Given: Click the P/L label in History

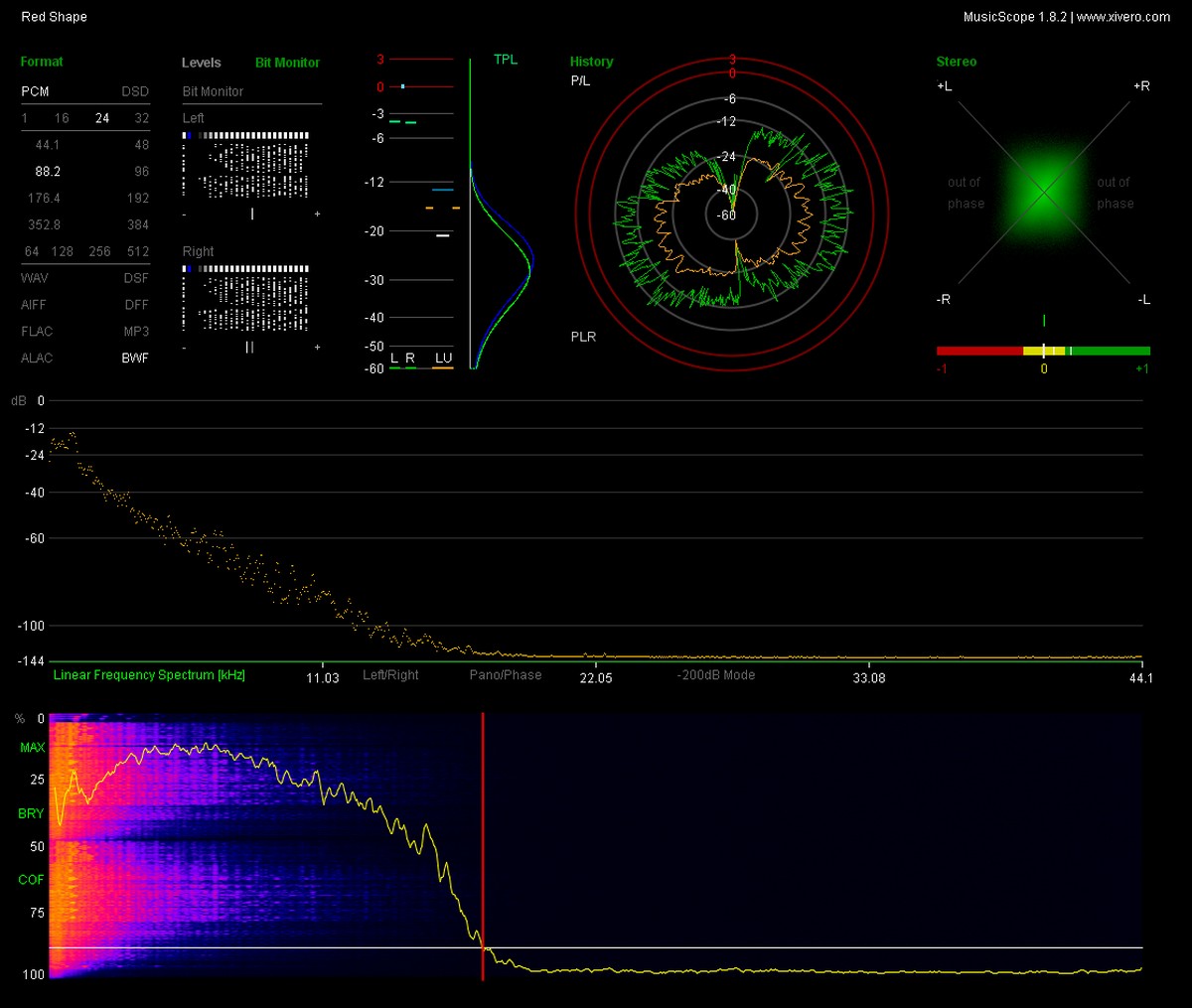Looking at the screenshot, I should point(580,80).
